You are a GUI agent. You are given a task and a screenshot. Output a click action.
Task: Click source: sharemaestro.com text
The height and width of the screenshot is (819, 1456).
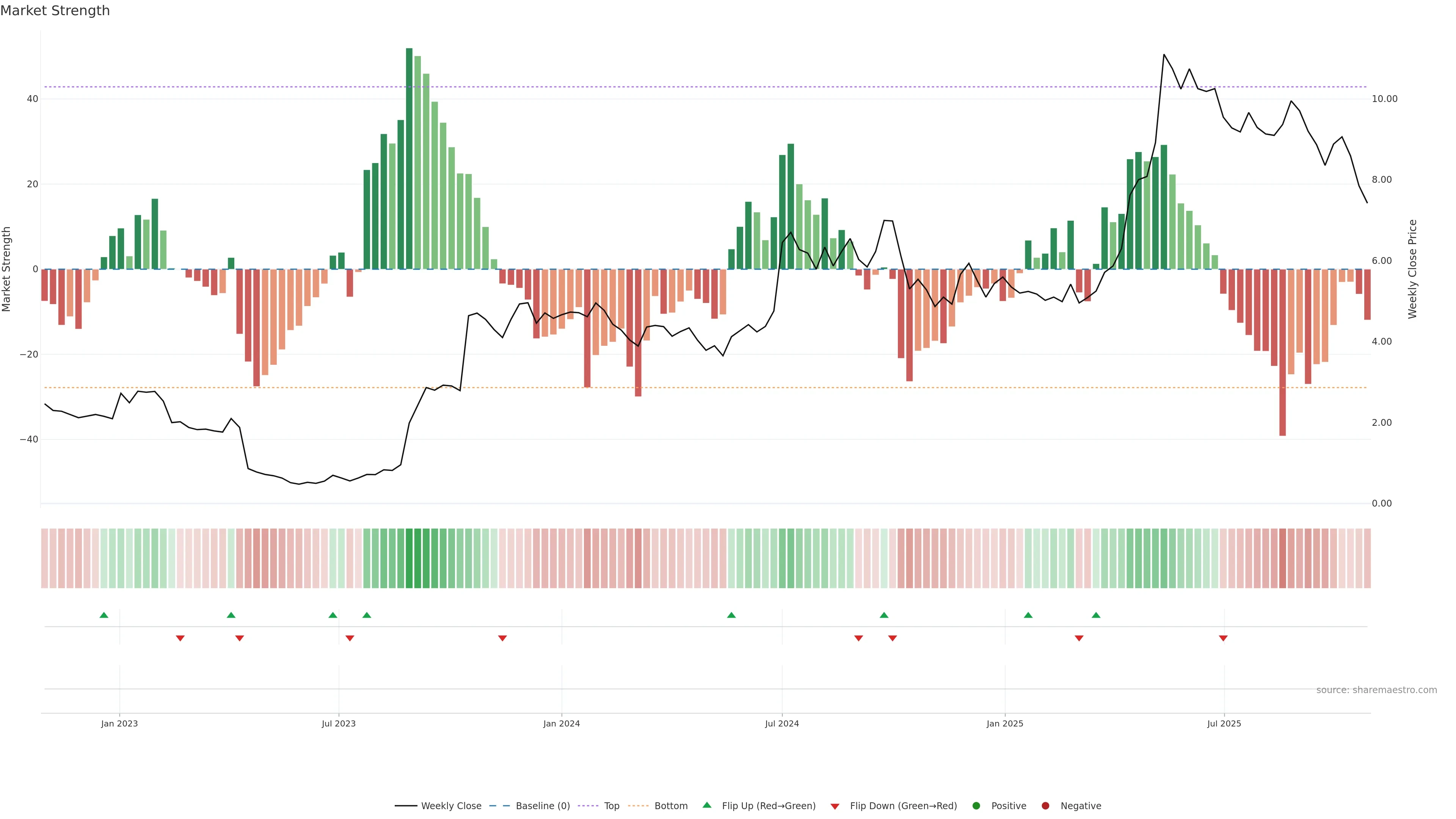click(x=1376, y=690)
